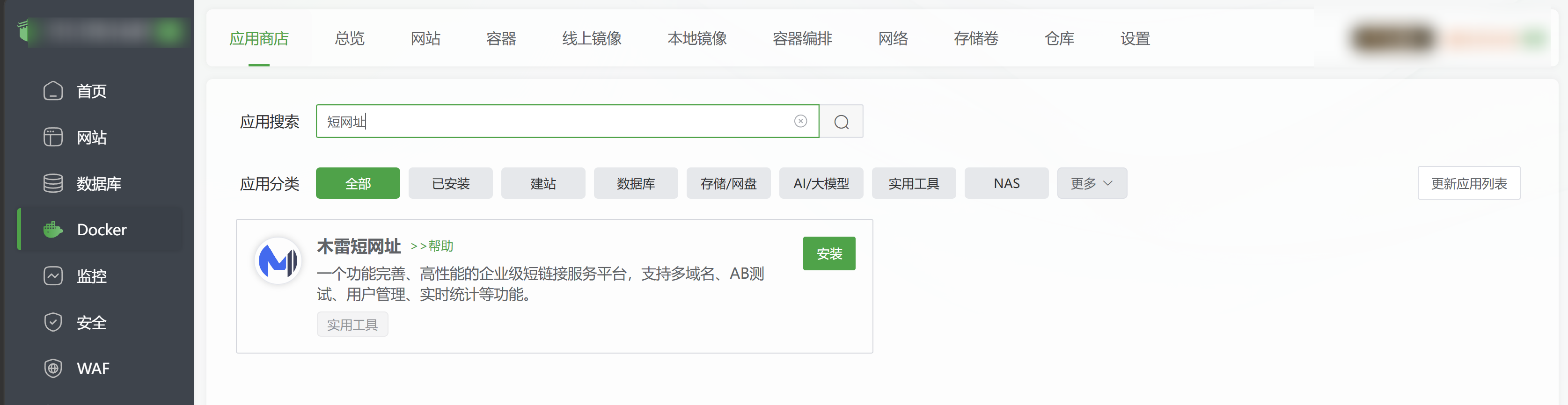Open the 监控 sidebar menu item
Viewport: 1568px width, 405px height.
(x=101, y=276)
